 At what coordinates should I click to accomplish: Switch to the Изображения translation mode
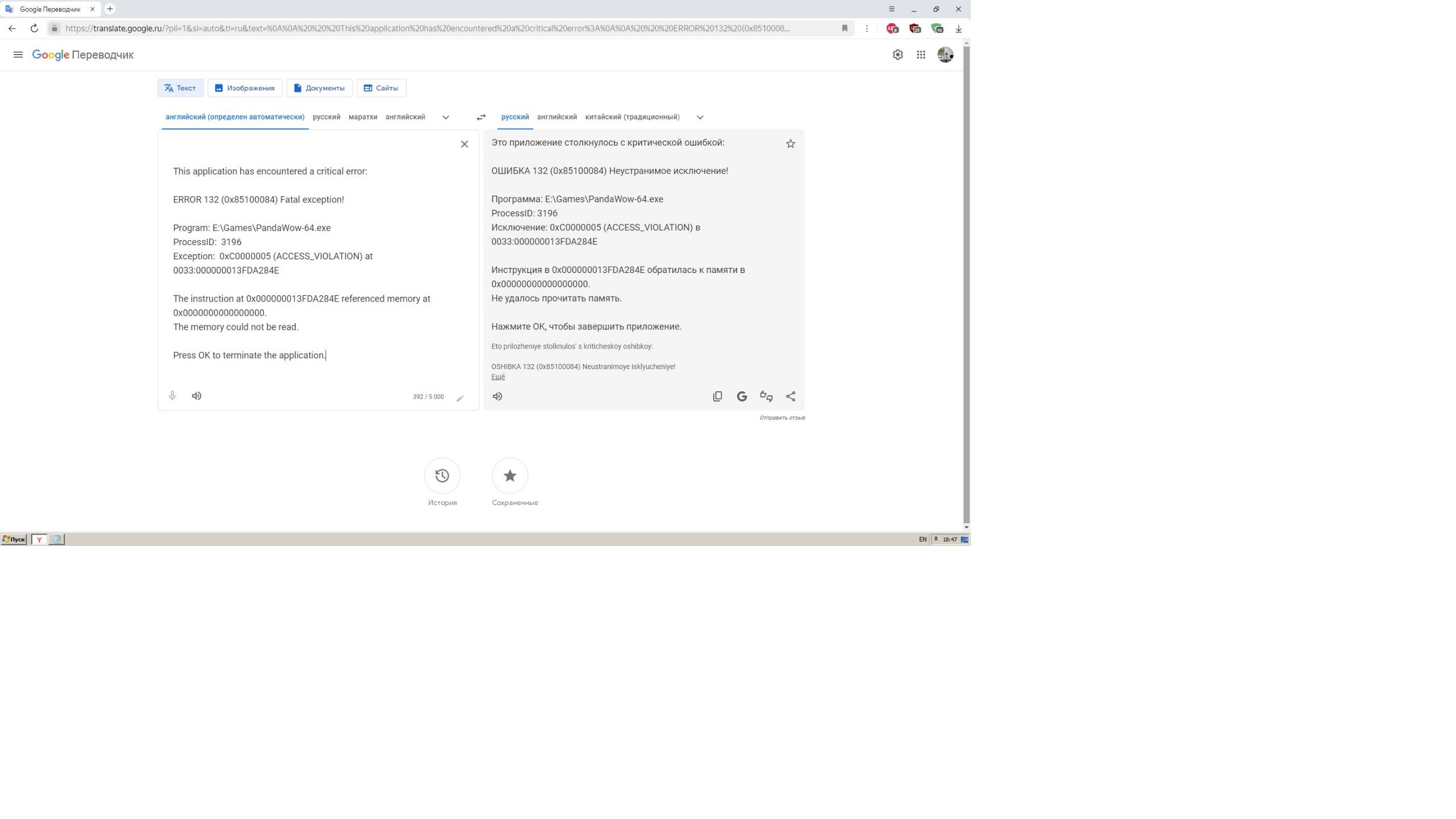click(x=245, y=88)
